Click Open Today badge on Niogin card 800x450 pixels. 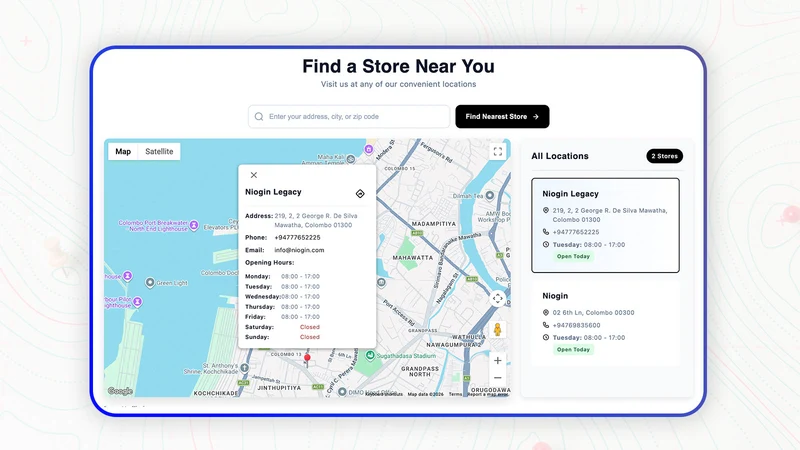573,349
